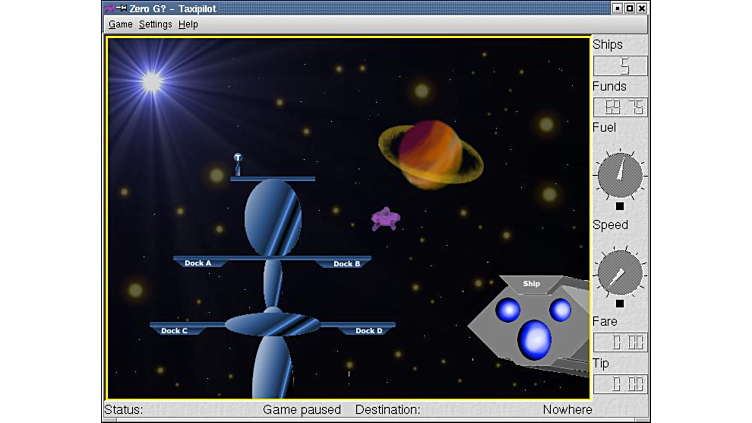Open the Settings menu
Viewport: 752px width, 423px height.
(155, 24)
